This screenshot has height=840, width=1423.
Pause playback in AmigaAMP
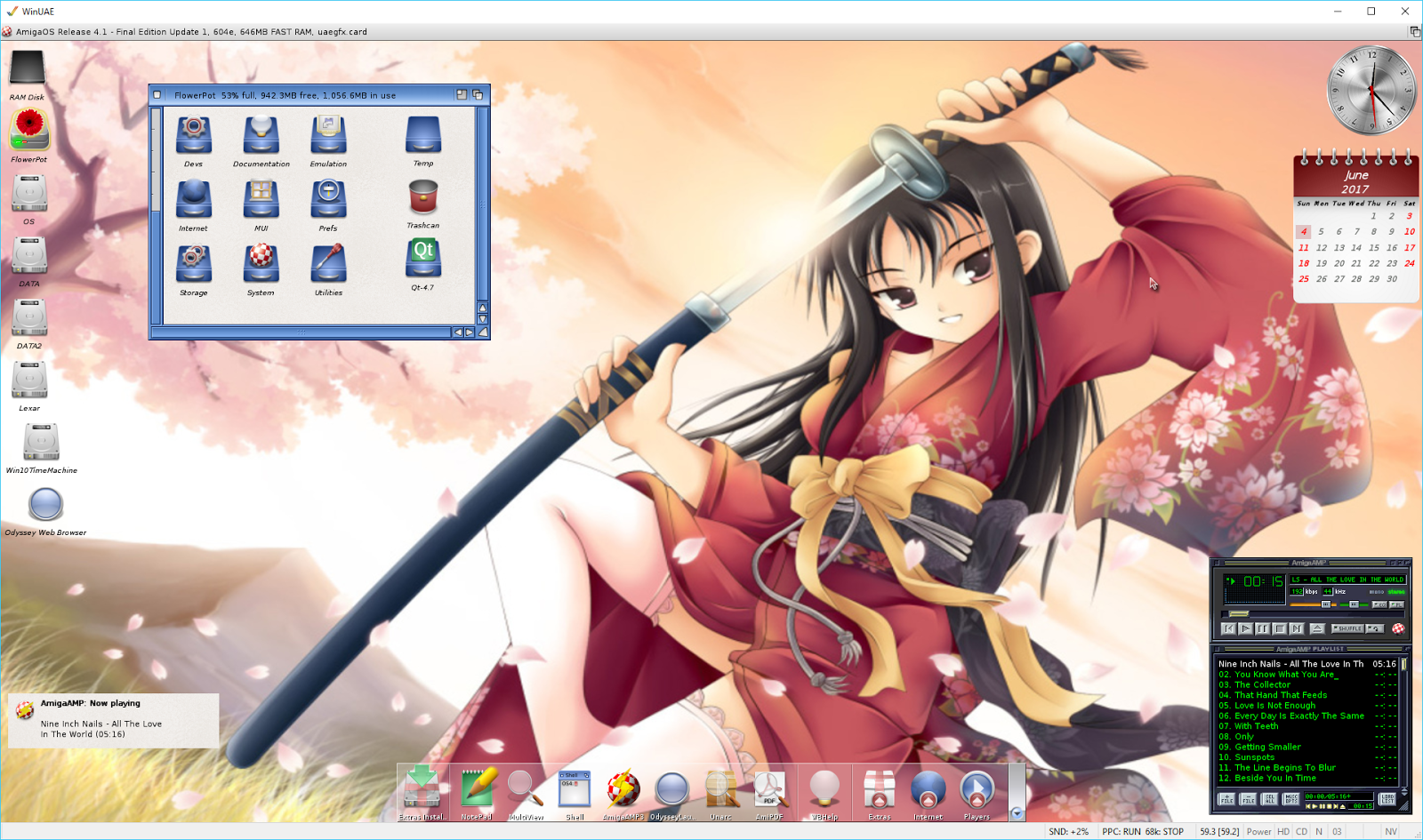click(1262, 628)
